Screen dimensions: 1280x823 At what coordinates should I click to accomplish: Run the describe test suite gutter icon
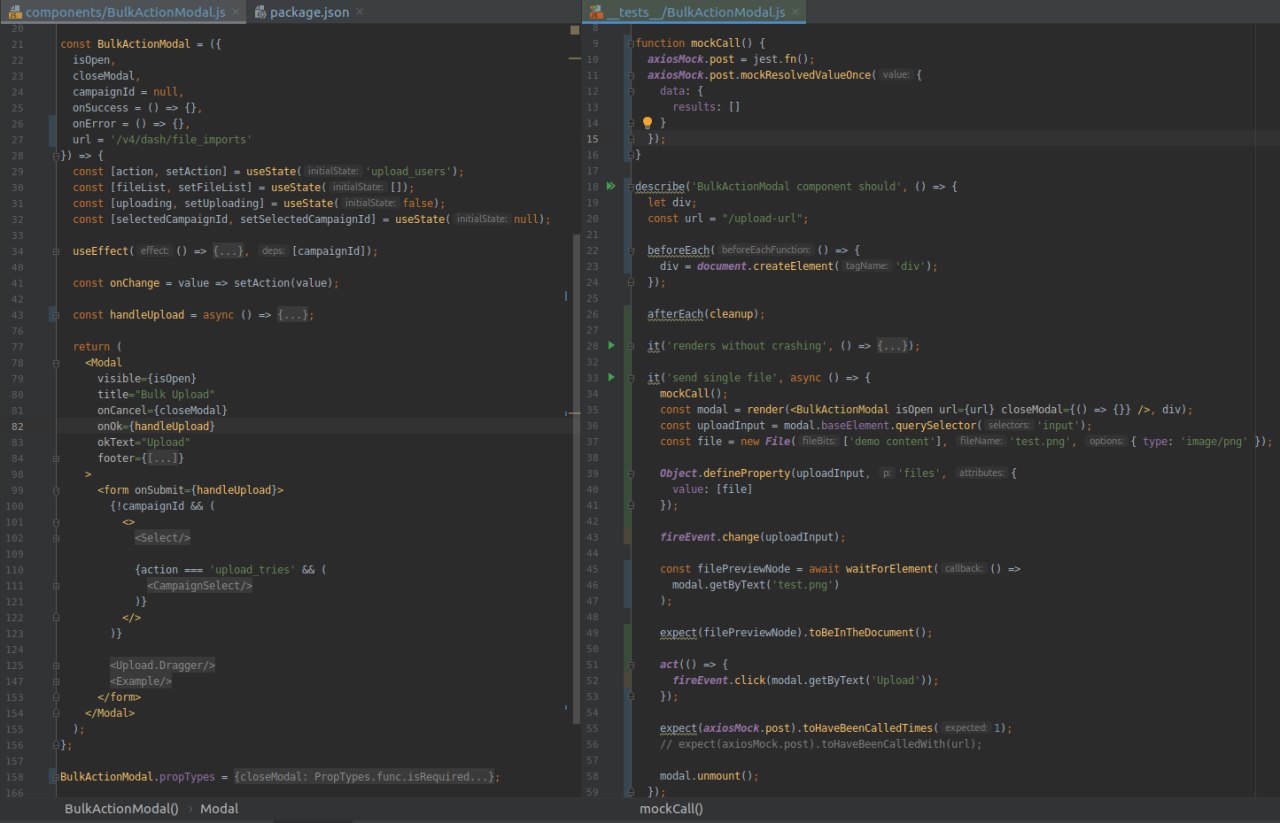coord(610,186)
